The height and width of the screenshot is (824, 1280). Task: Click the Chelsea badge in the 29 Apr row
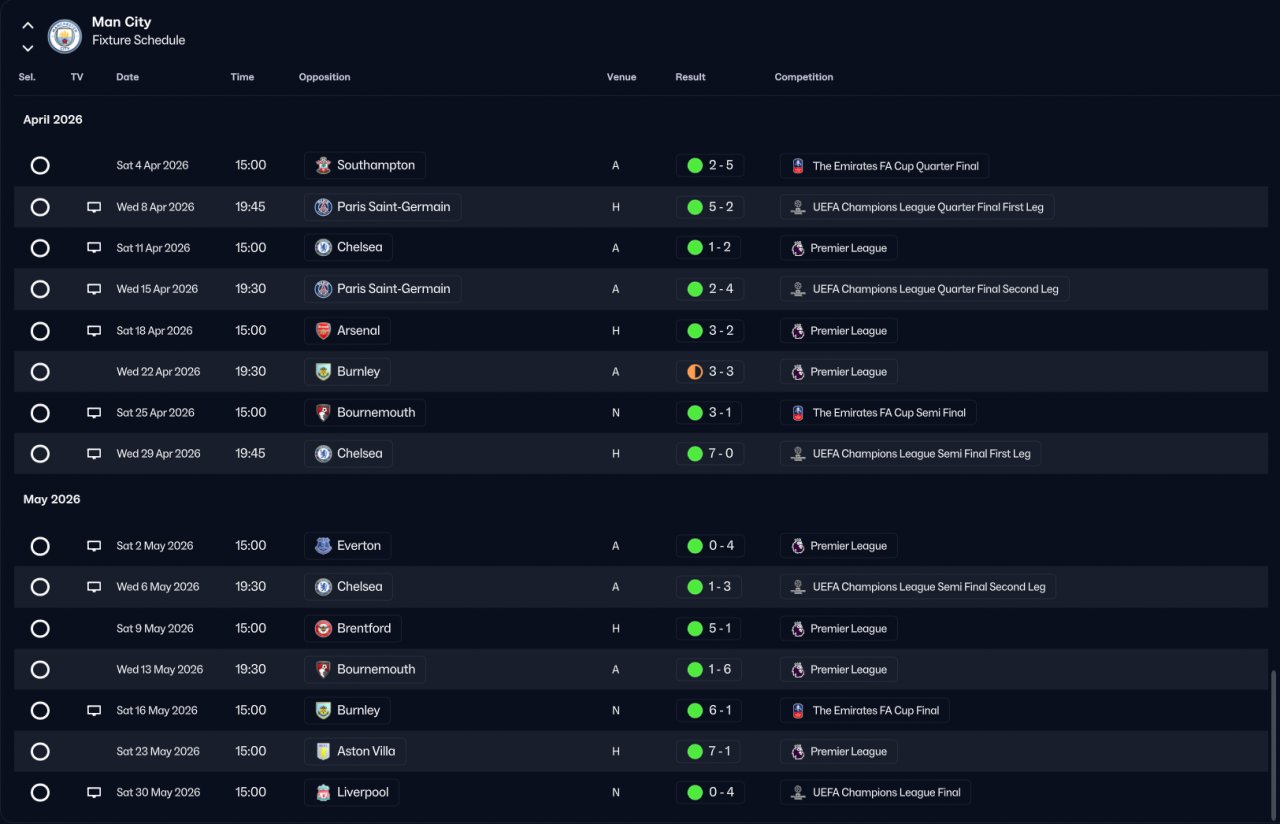(323, 454)
